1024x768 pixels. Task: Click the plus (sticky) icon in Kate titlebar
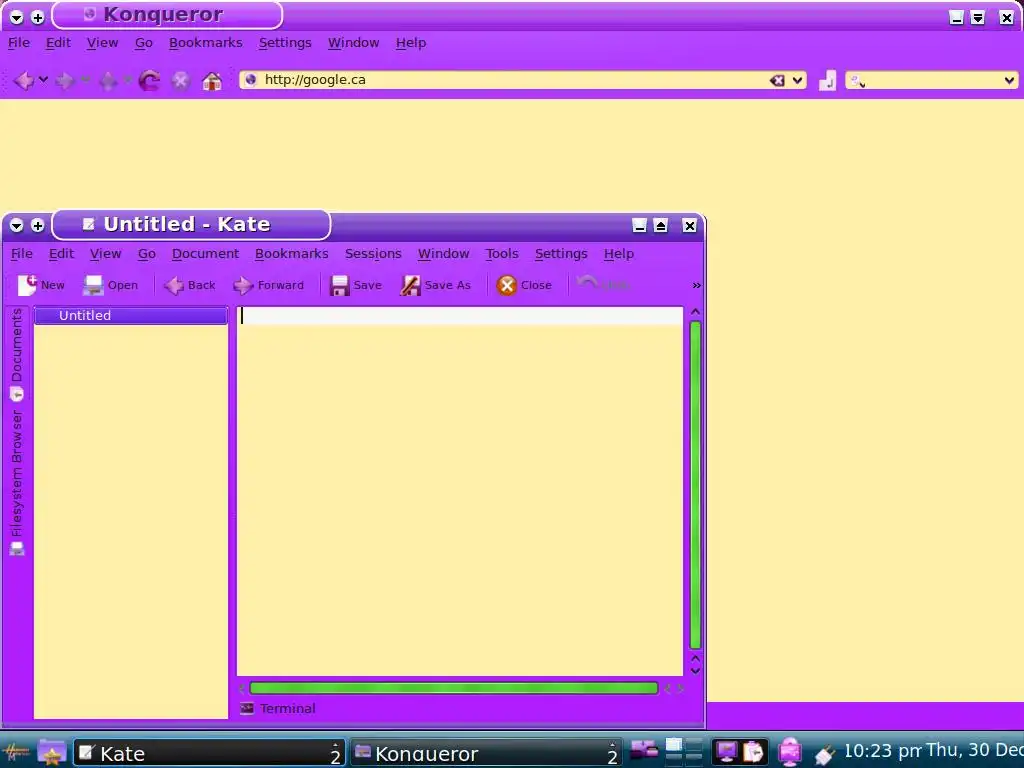pyautogui.click(x=37, y=225)
